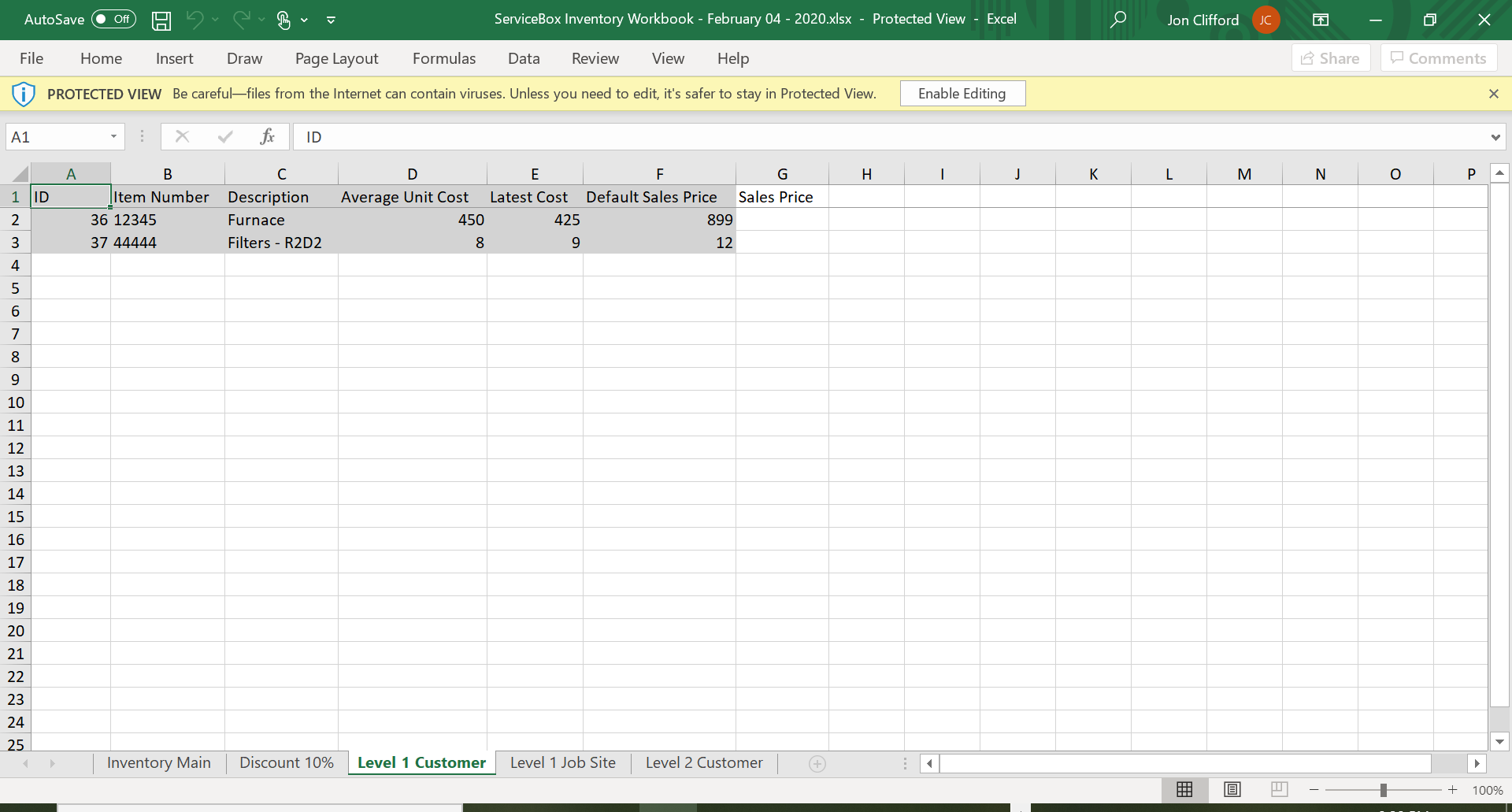This screenshot has height=812, width=1512.
Task: Expand the formula bar chevron
Action: pyautogui.click(x=1495, y=137)
